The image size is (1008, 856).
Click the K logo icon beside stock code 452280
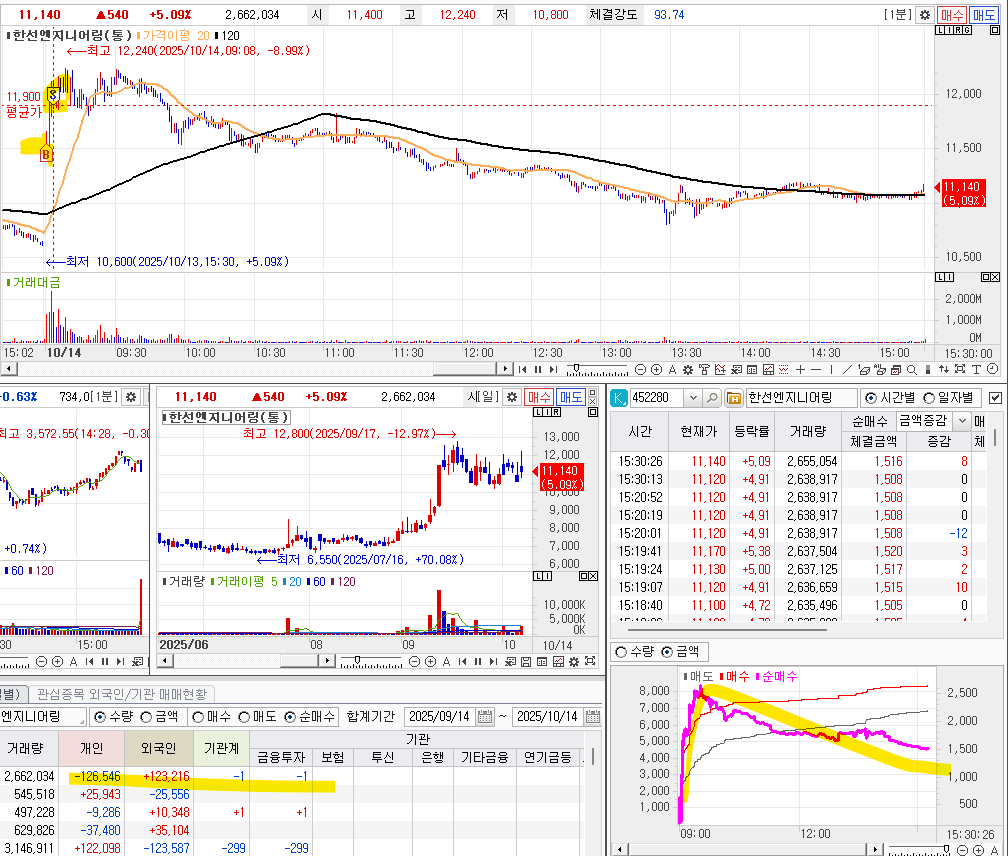(618, 398)
